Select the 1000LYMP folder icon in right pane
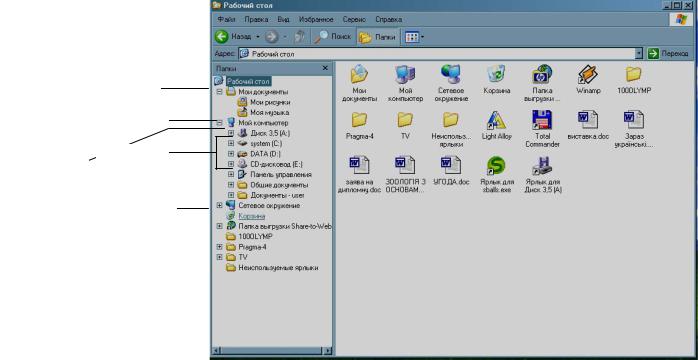This screenshot has height=360, width=698. pyautogui.click(x=633, y=74)
